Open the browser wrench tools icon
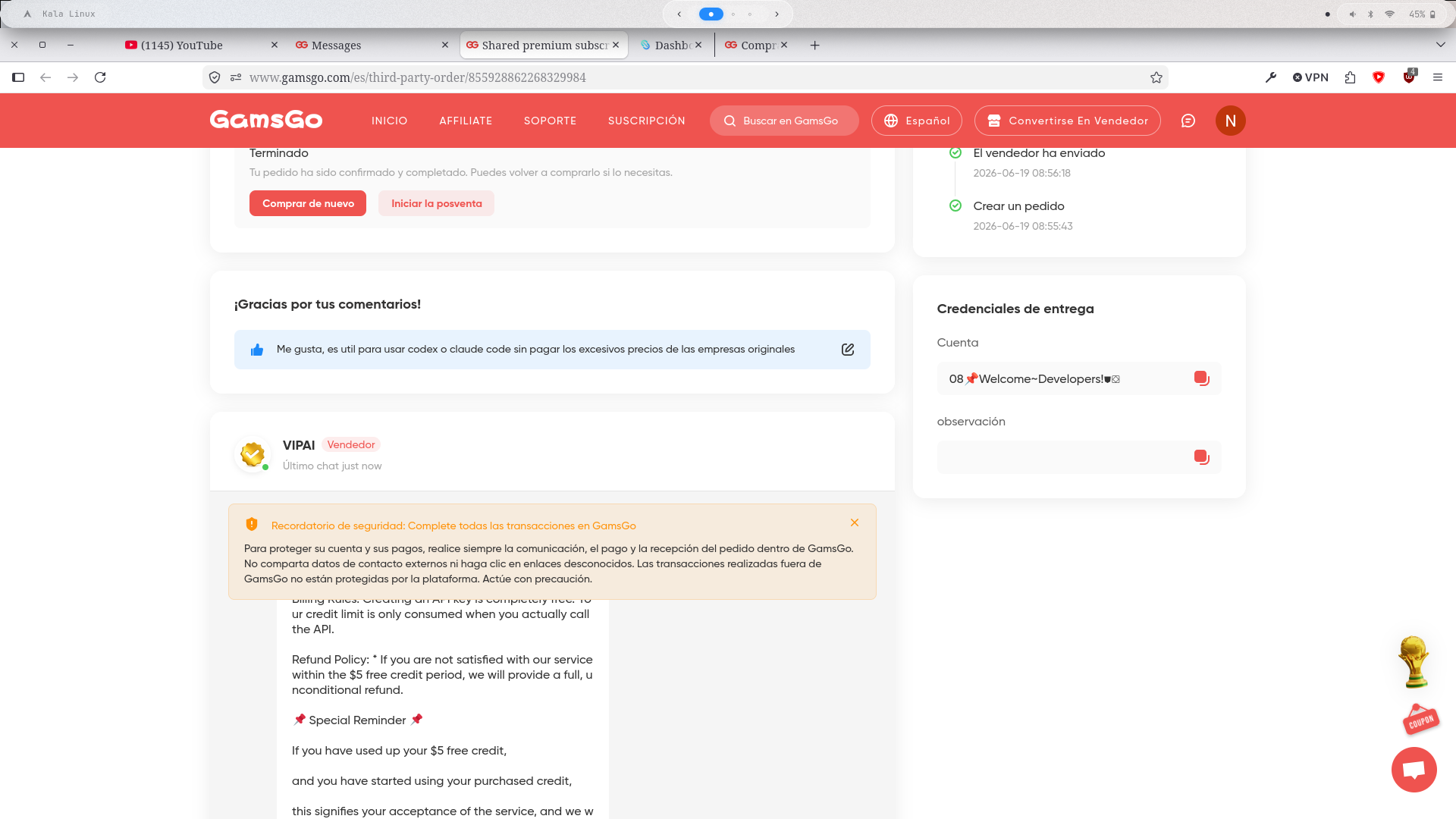The image size is (1456, 819). [1271, 77]
